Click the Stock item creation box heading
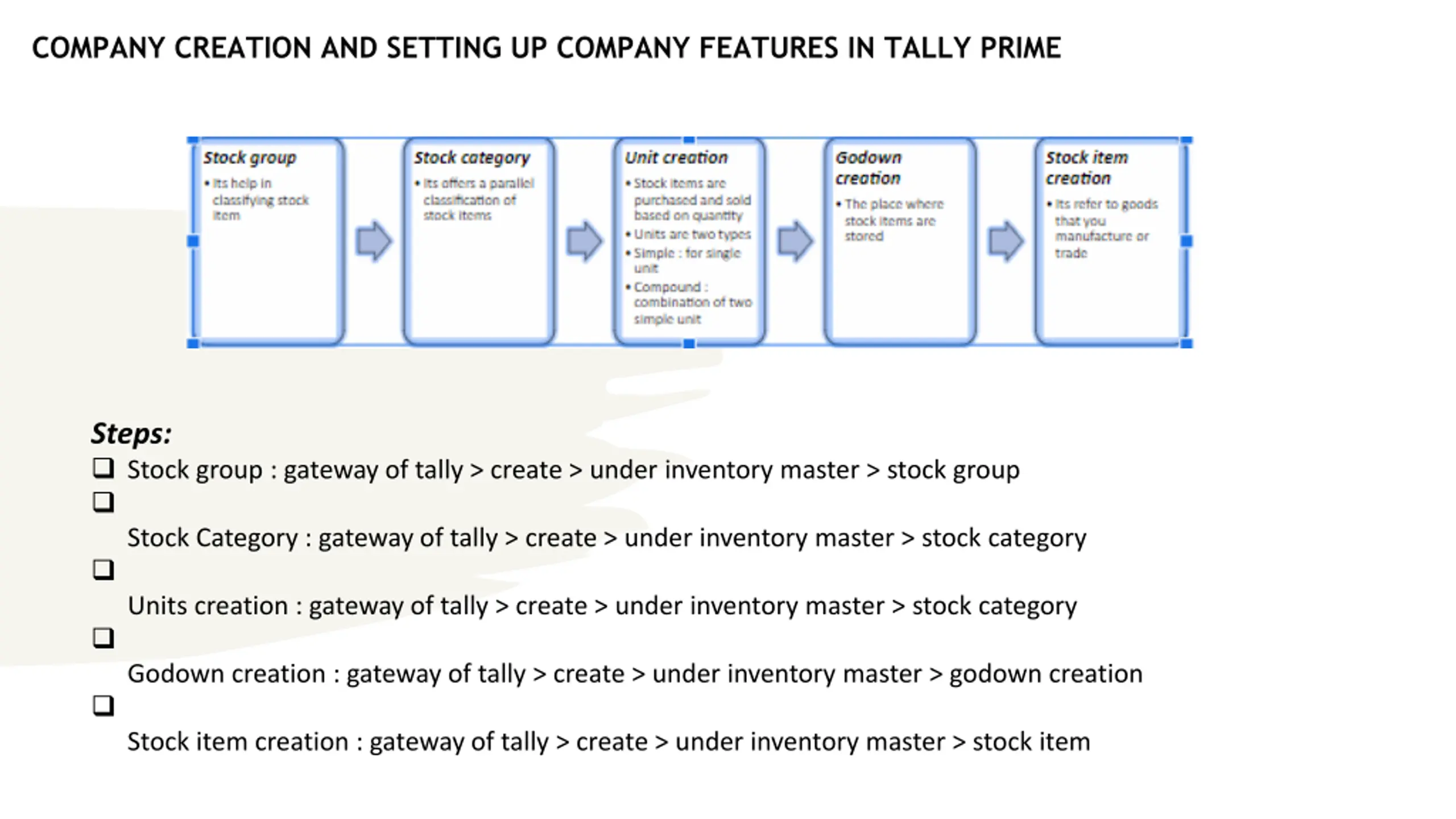The image size is (1456, 819). pos(1086,168)
